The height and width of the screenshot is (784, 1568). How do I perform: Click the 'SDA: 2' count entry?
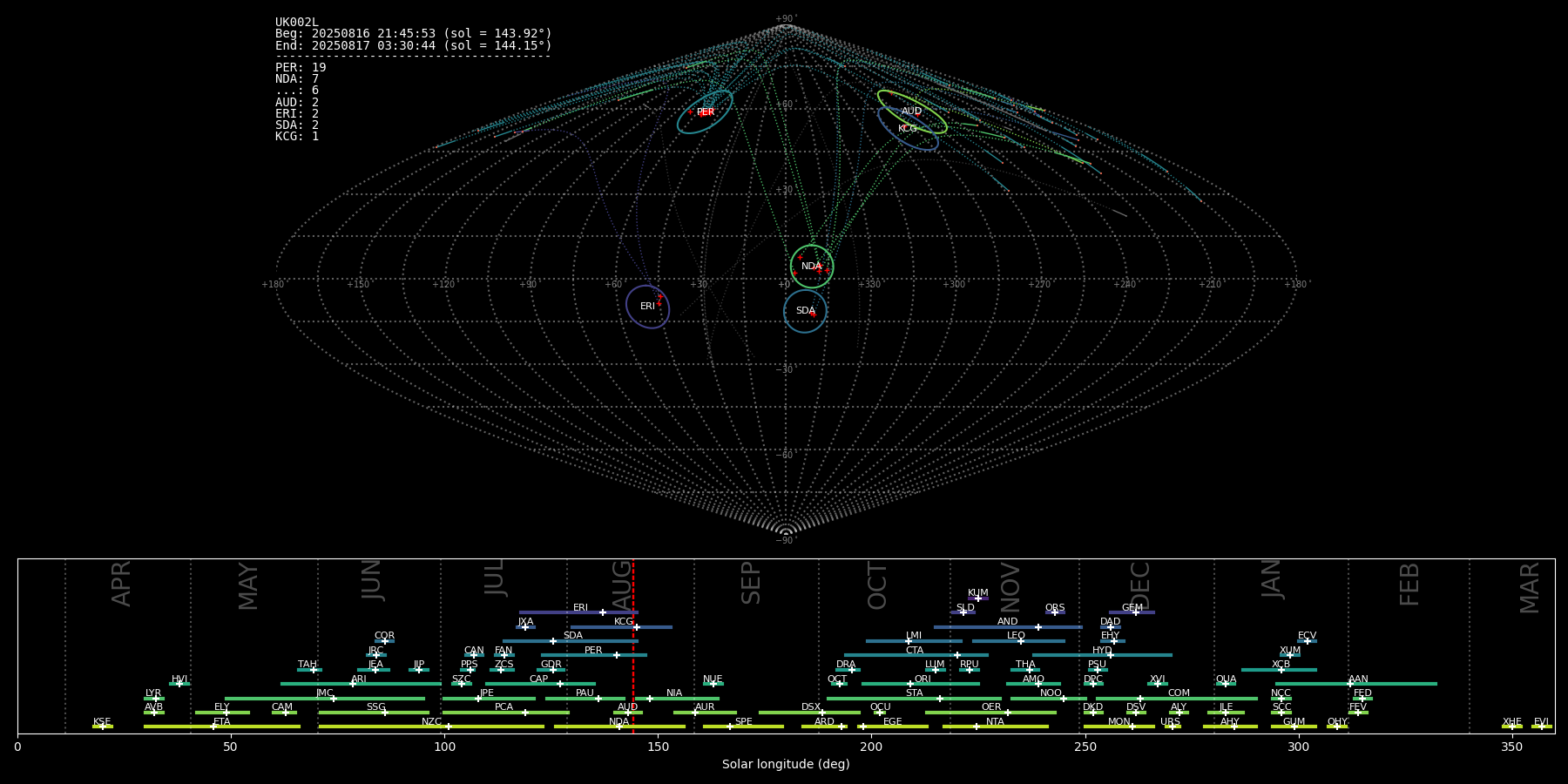(x=297, y=125)
